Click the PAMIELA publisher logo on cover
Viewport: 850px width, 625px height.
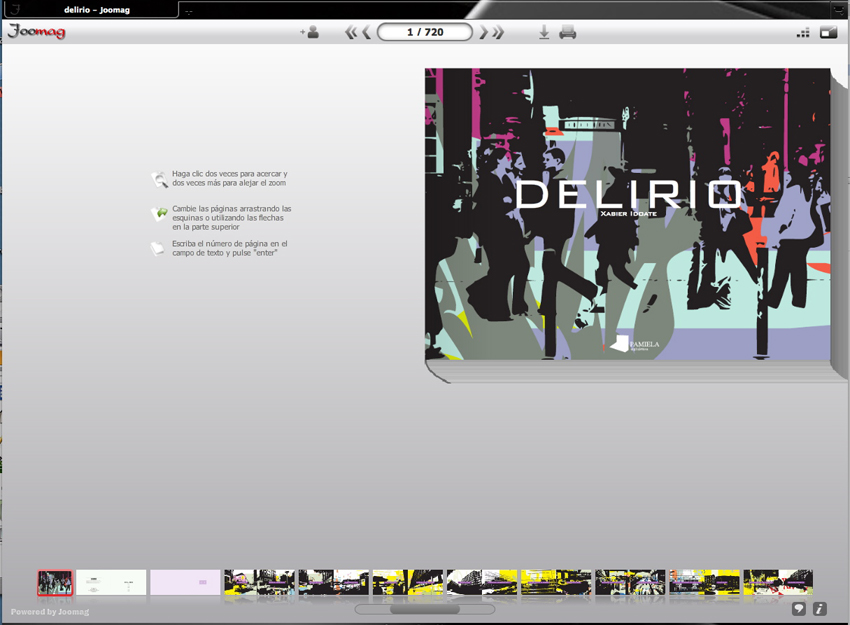634,344
